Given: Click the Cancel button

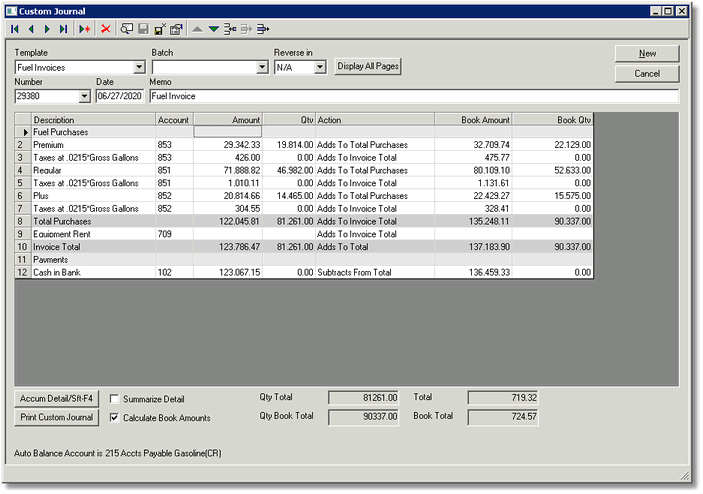Looking at the screenshot, I should click(x=647, y=74).
